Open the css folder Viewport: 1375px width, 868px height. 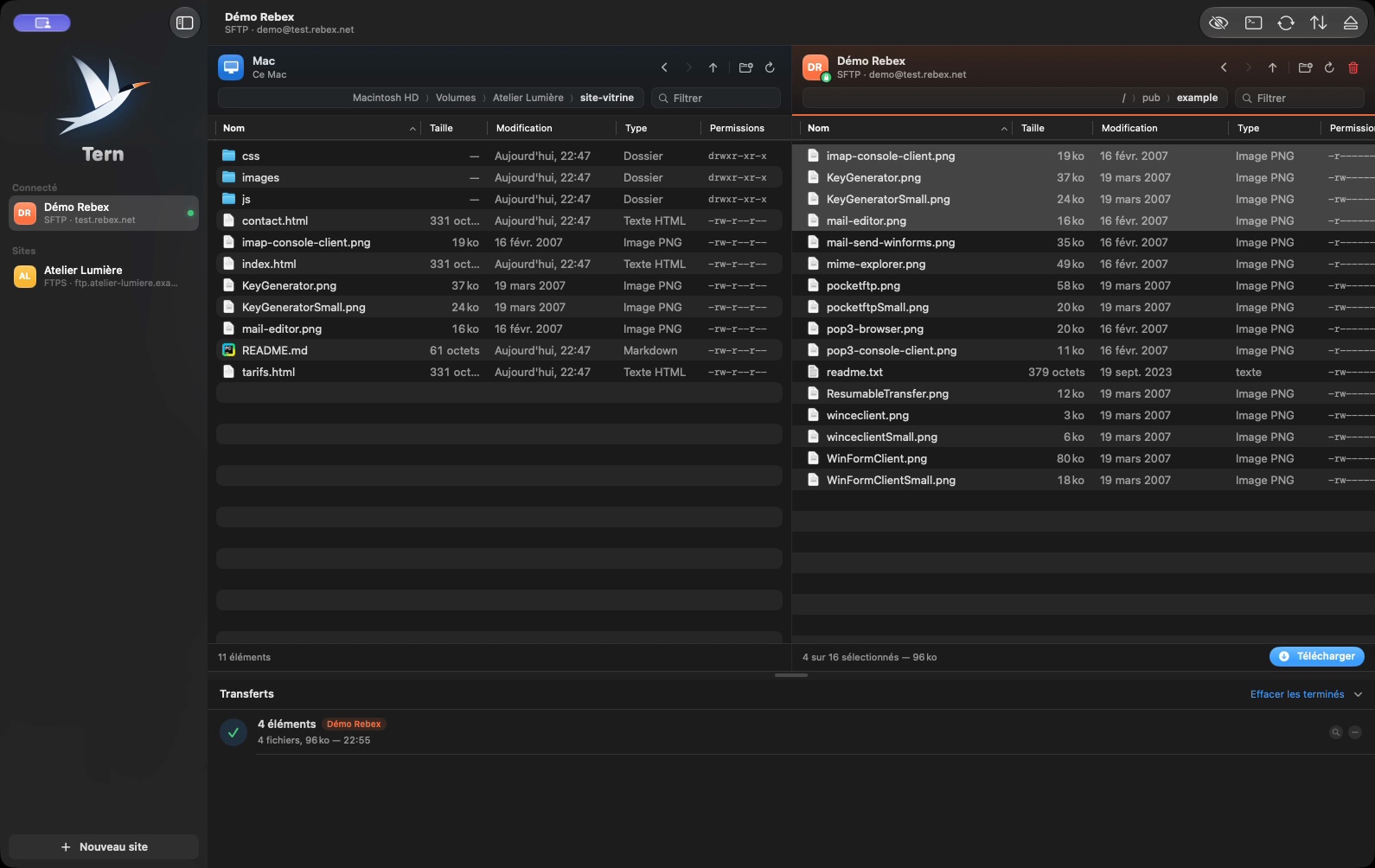pyautogui.click(x=499, y=156)
